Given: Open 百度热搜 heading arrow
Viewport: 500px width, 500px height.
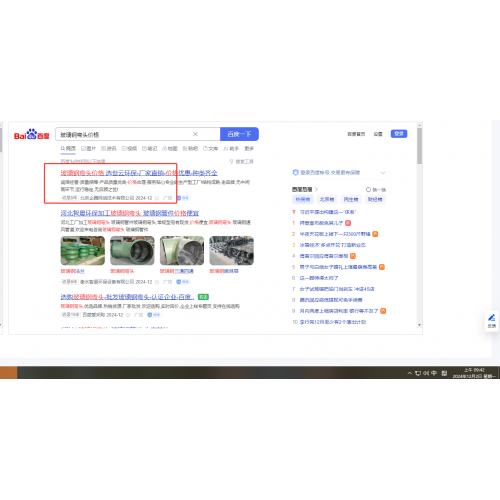Looking at the screenshot, I should point(316,189).
